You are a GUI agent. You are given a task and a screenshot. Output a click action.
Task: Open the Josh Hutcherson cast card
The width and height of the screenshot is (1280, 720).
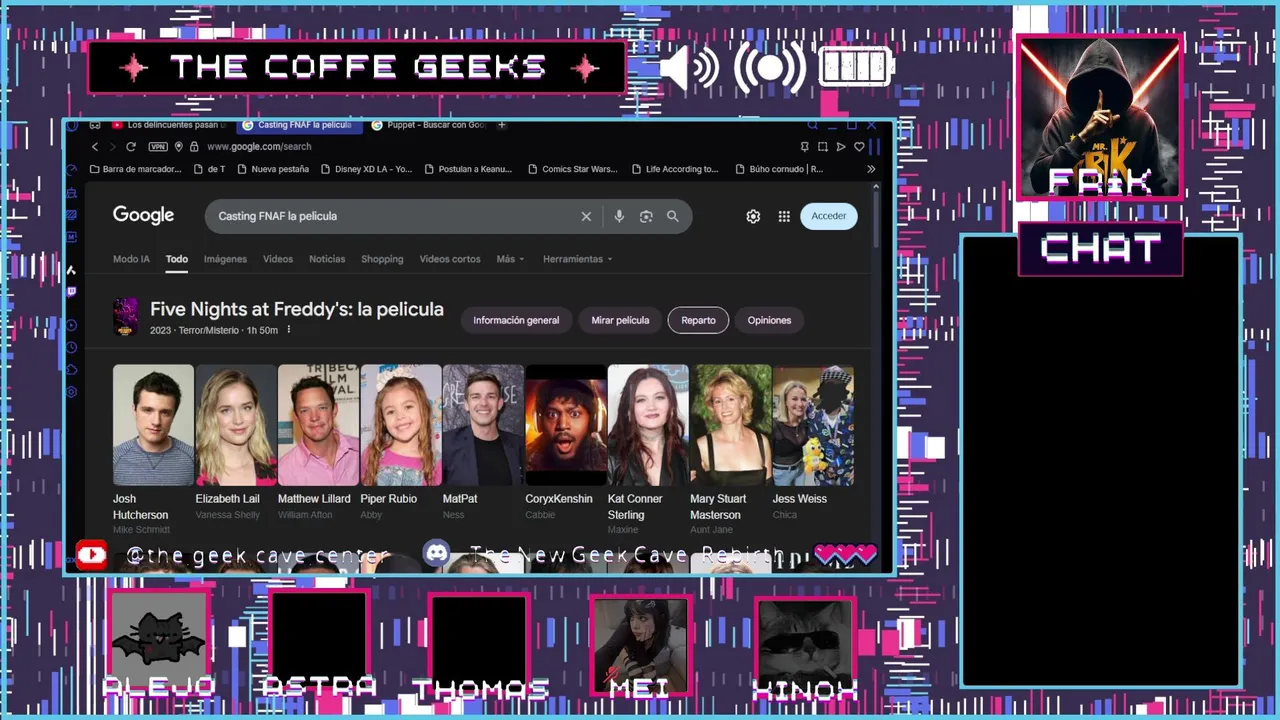point(153,449)
